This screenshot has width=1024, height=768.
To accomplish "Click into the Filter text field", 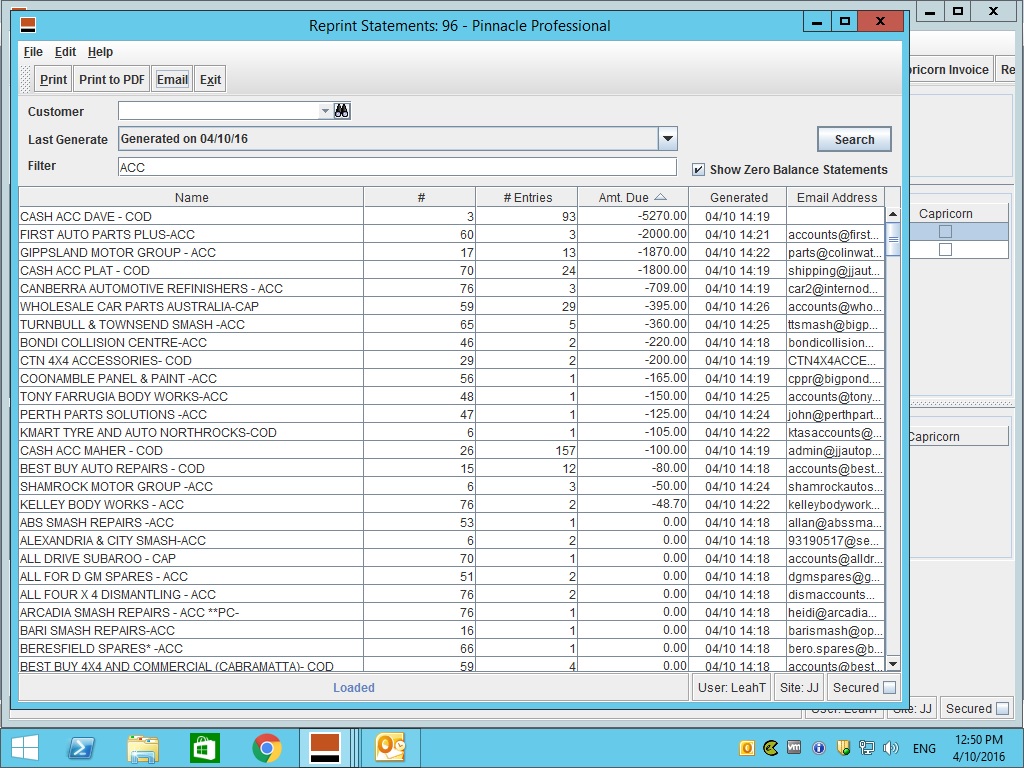I will point(397,167).
